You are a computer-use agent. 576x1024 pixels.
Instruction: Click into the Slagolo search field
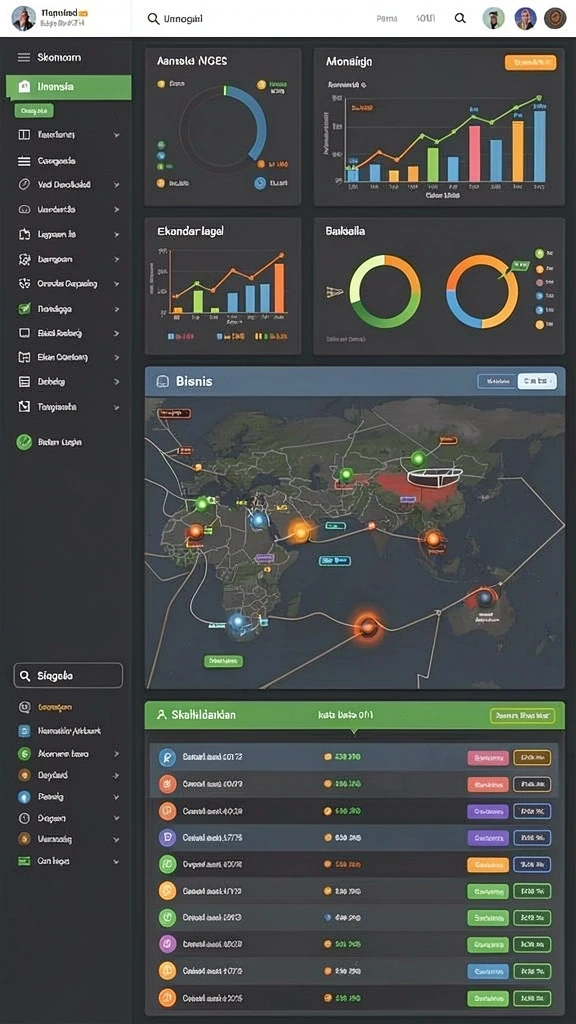pos(68,676)
